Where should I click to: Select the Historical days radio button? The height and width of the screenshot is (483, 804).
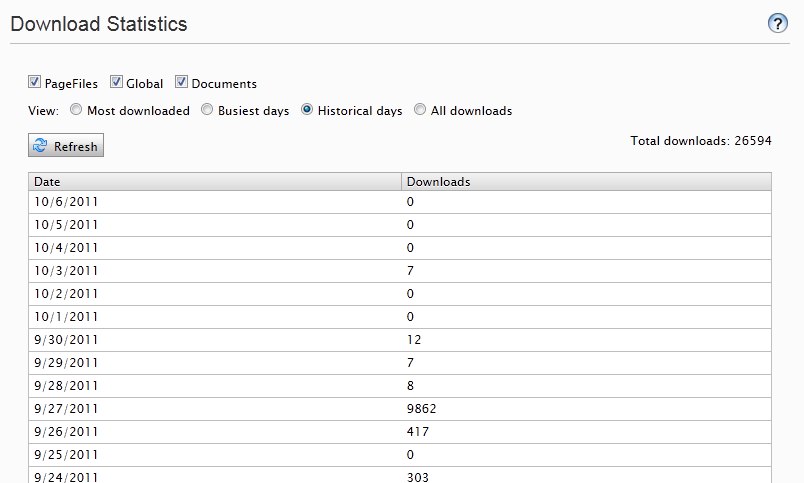308,110
